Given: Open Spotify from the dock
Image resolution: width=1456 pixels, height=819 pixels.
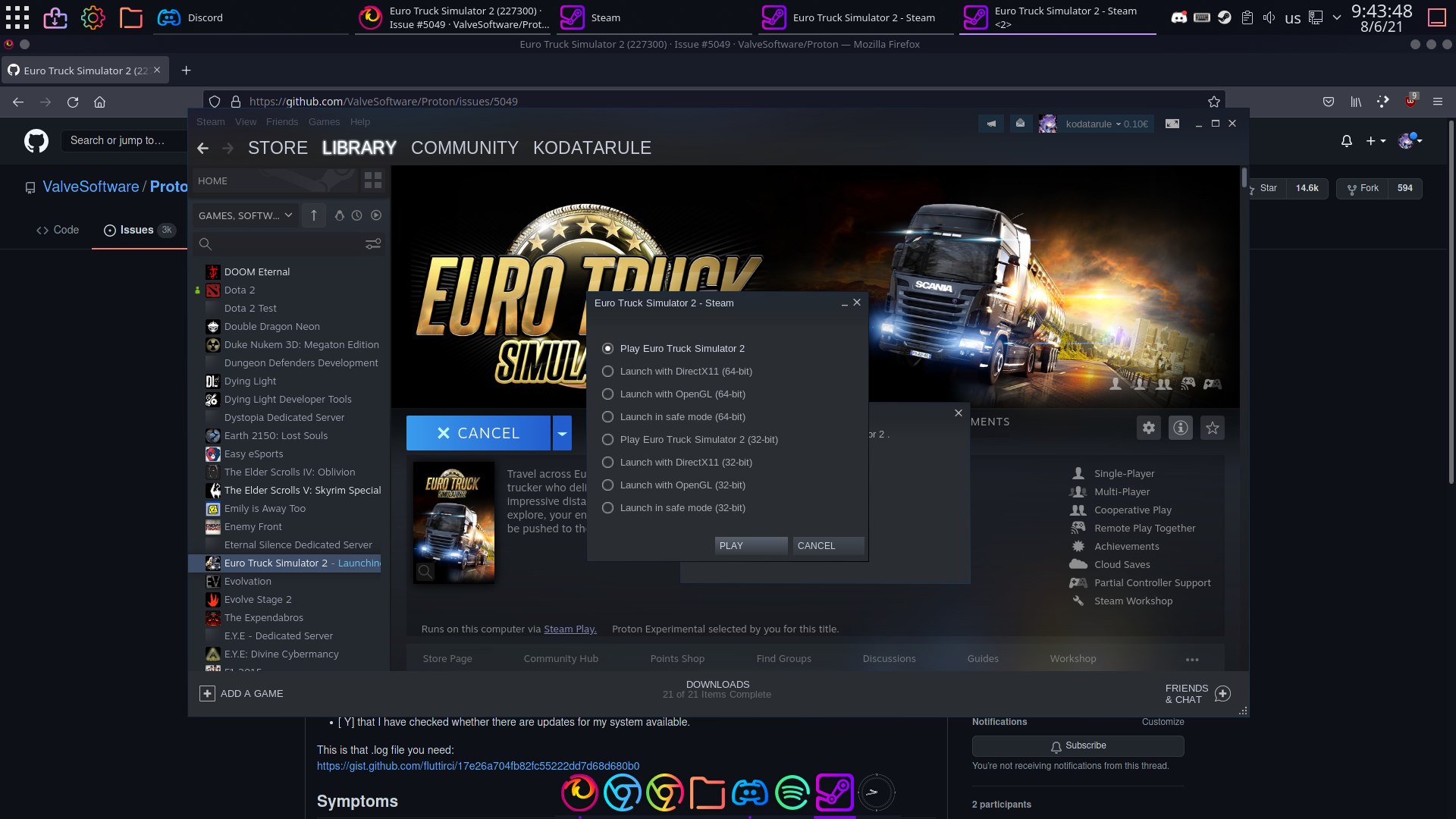Looking at the screenshot, I should tap(792, 793).
